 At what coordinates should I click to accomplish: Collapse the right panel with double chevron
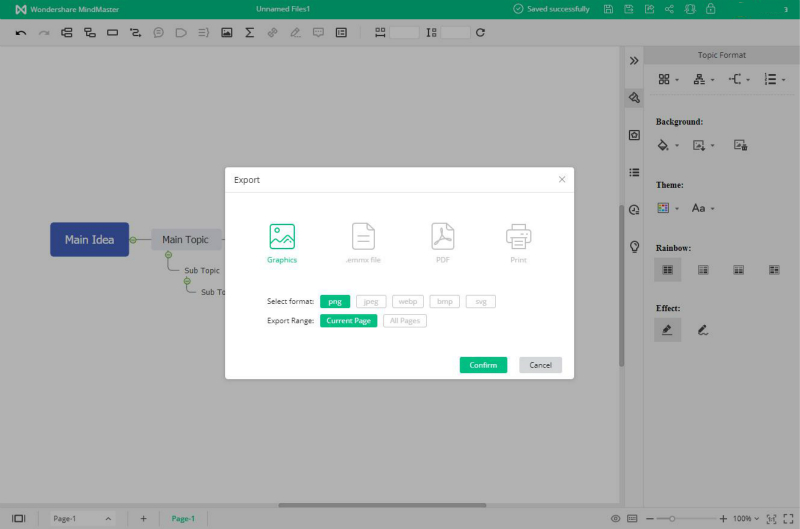[633, 61]
